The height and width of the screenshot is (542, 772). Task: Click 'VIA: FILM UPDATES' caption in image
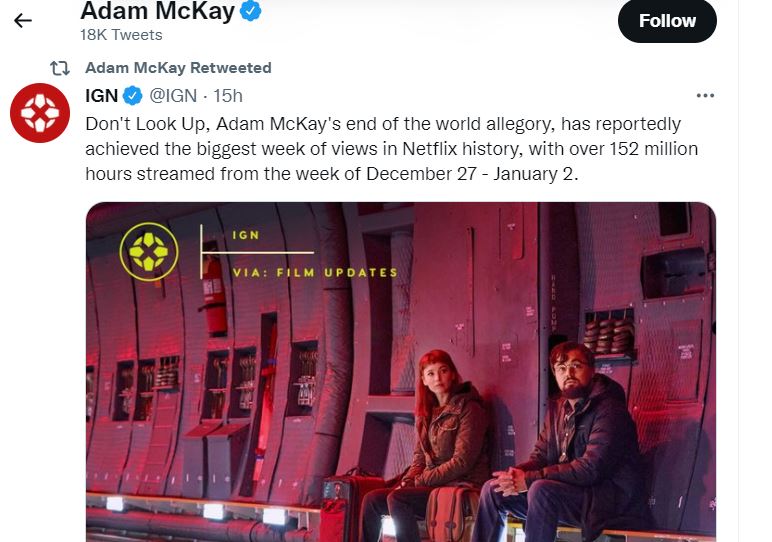pos(315,273)
